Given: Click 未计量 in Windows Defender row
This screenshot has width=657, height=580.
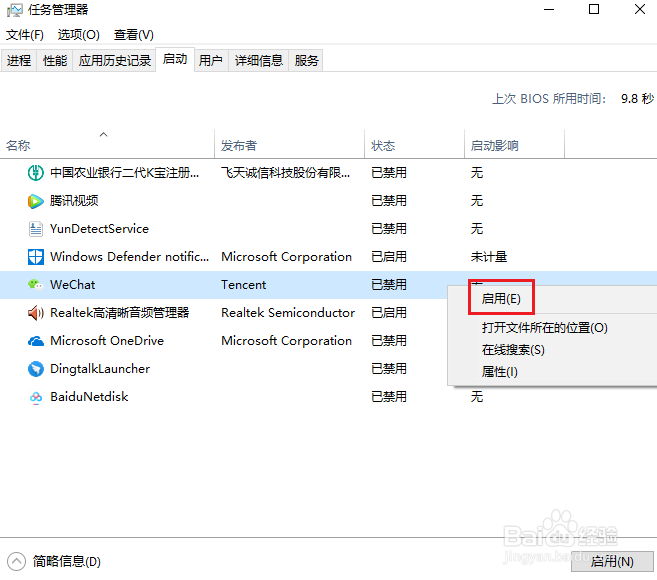Looking at the screenshot, I should [489, 256].
